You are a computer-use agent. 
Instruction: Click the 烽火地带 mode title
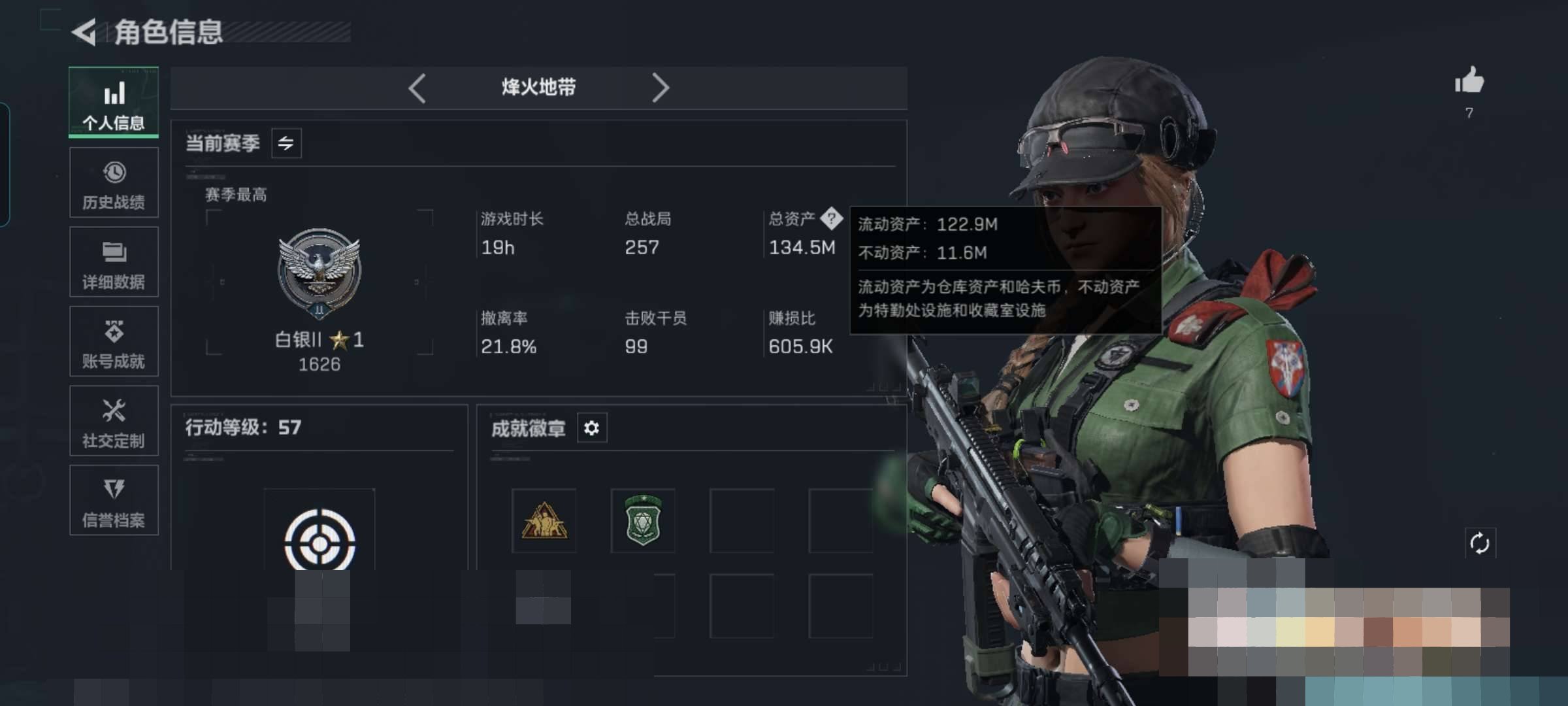coord(539,88)
